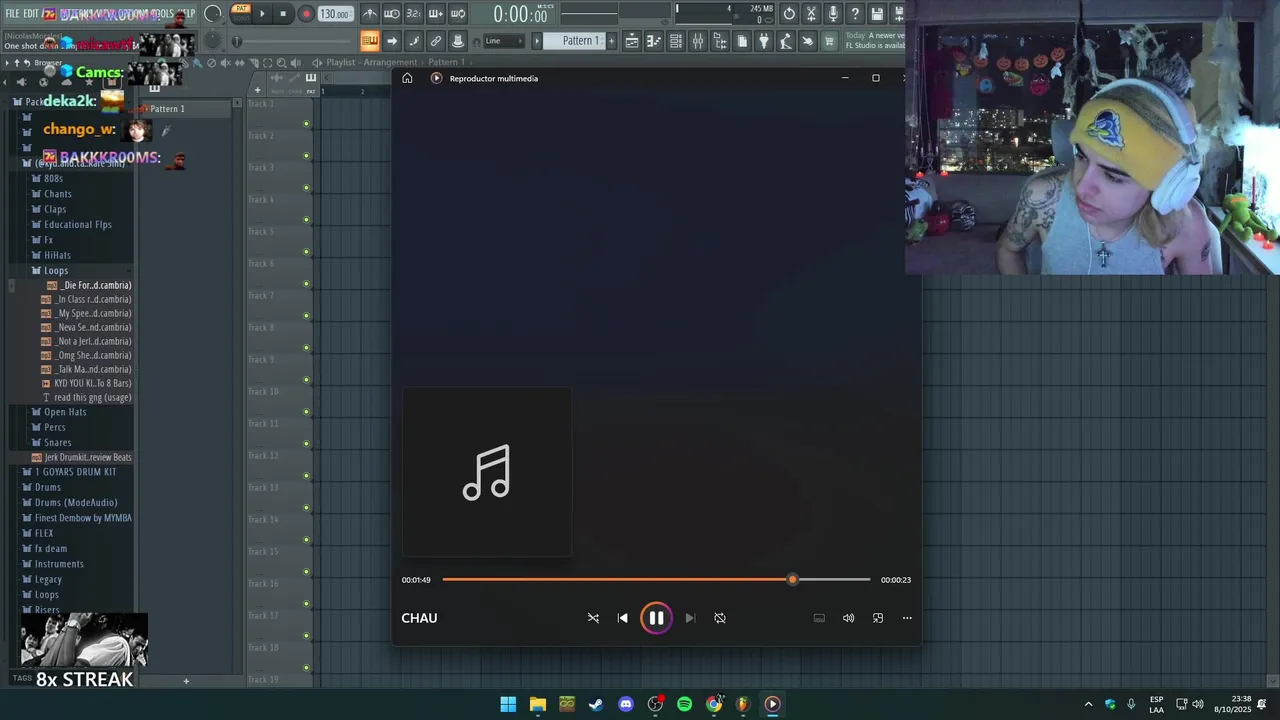This screenshot has width=1280, height=720.
Task: Open the Playlist view icon
Action: [632, 41]
